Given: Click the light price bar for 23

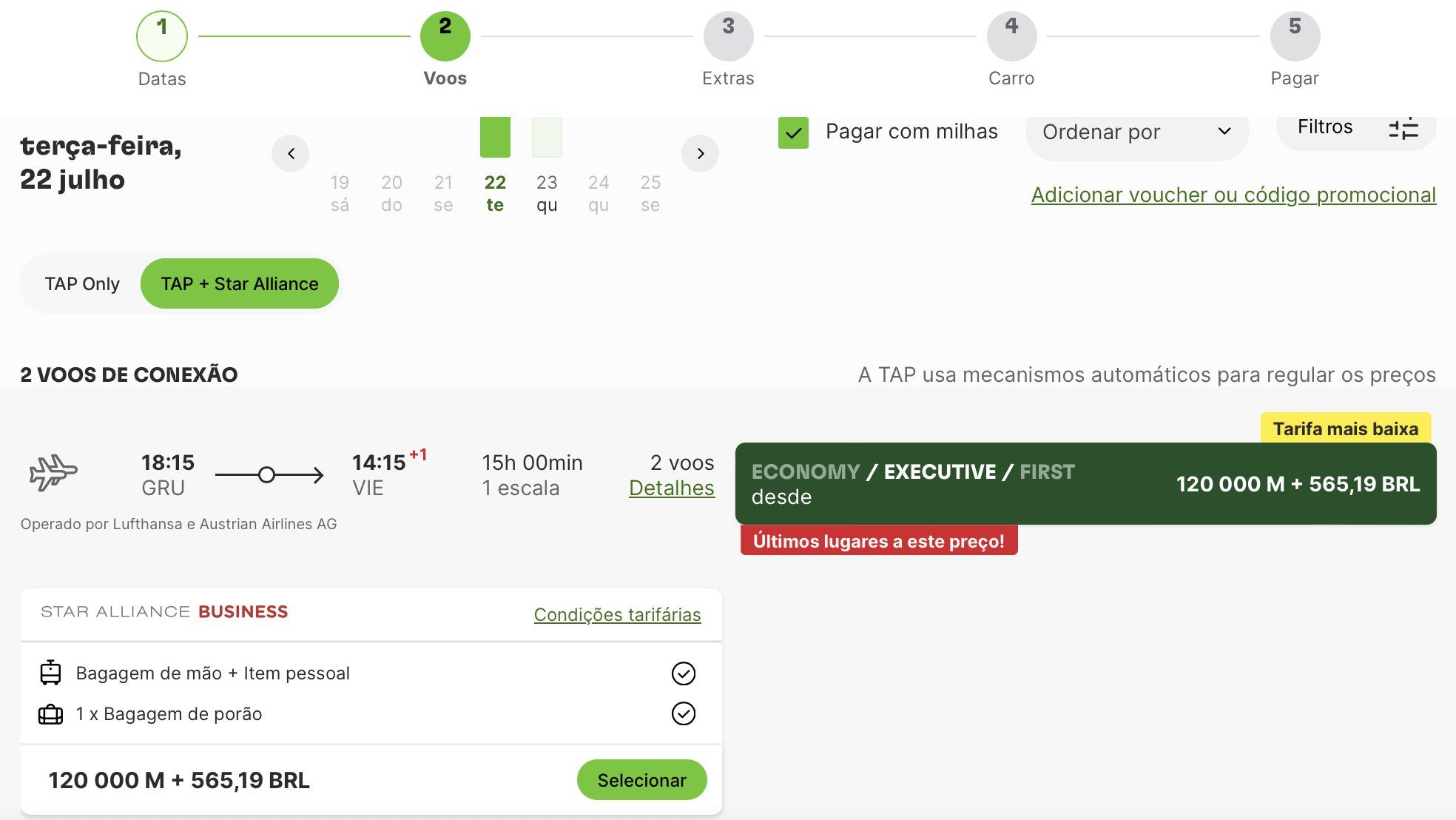Looking at the screenshot, I should click(547, 137).
